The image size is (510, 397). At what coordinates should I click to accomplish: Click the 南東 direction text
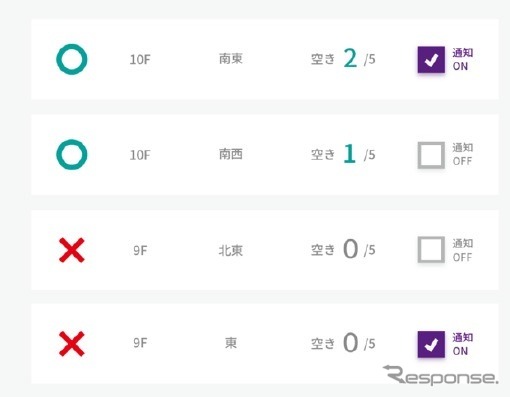pos(231,59)
